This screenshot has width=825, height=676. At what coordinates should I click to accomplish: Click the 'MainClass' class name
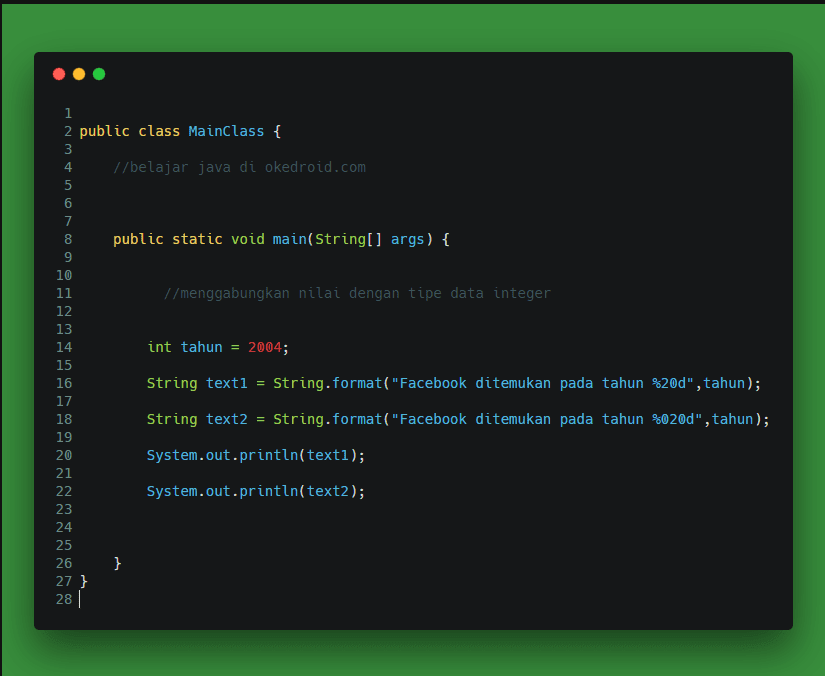click(x=226, y=131)
